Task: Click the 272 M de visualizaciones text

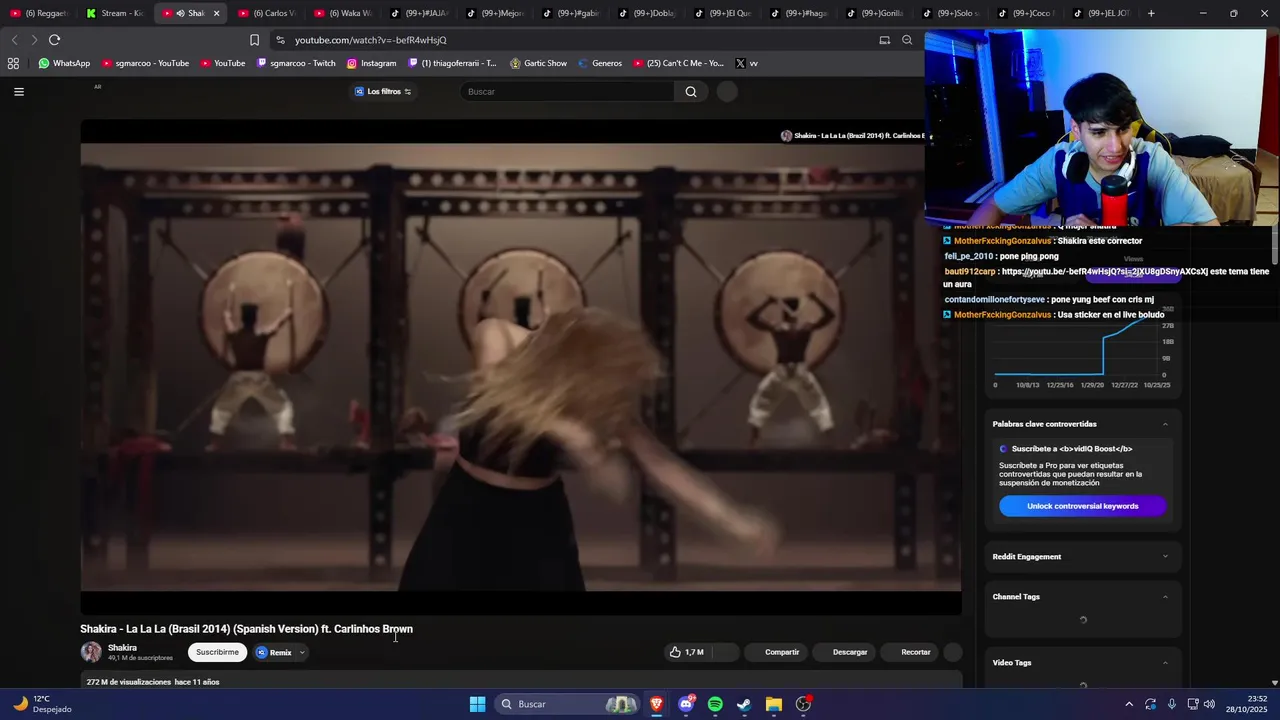Action: [129, 682]
